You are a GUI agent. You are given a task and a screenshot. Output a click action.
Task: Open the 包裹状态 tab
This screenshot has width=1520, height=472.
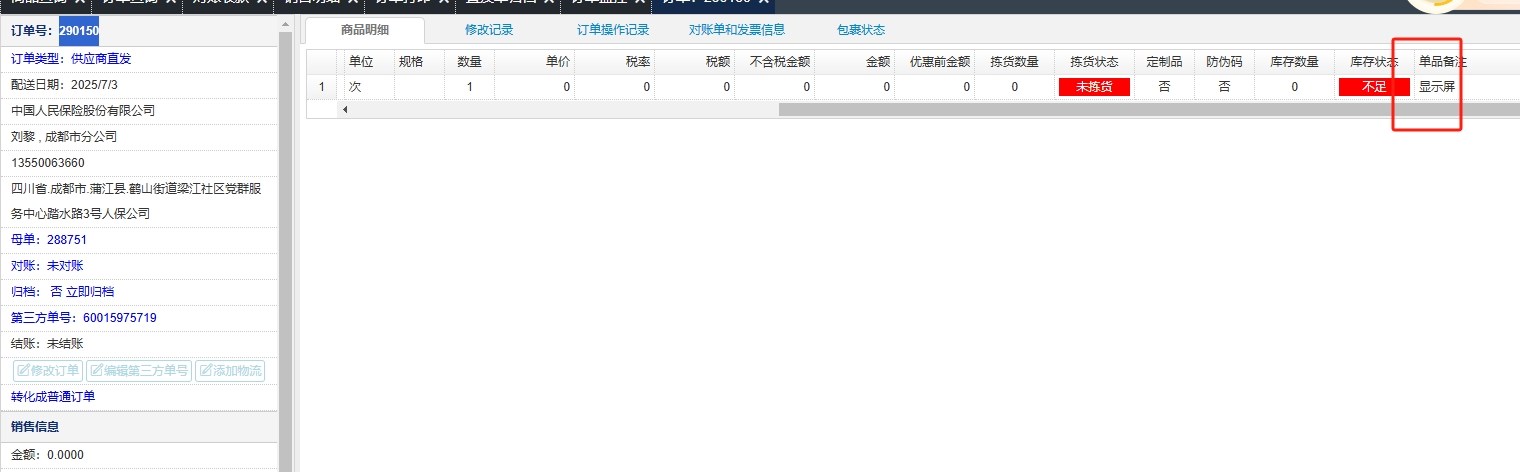click(861, 30)
